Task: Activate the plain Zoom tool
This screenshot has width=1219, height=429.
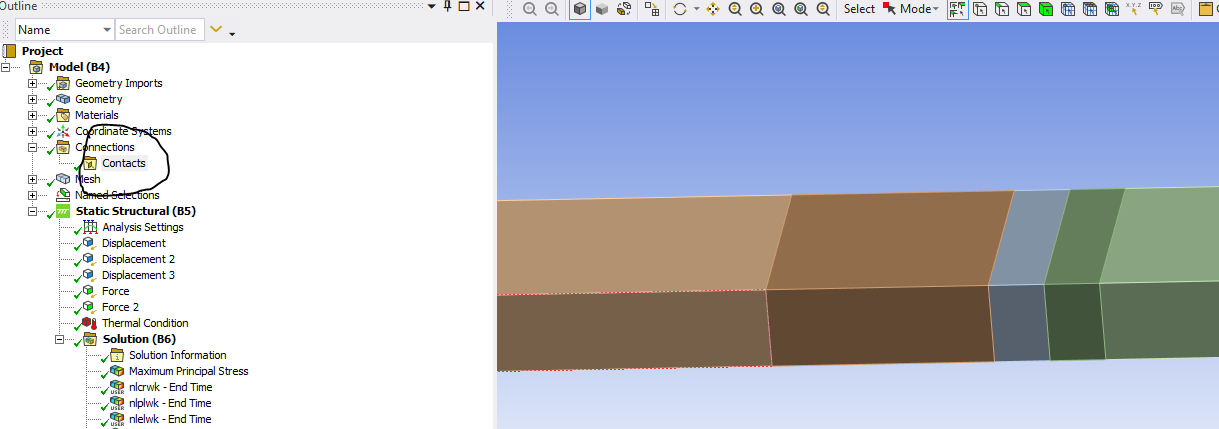Action: [x=735, y=9]
